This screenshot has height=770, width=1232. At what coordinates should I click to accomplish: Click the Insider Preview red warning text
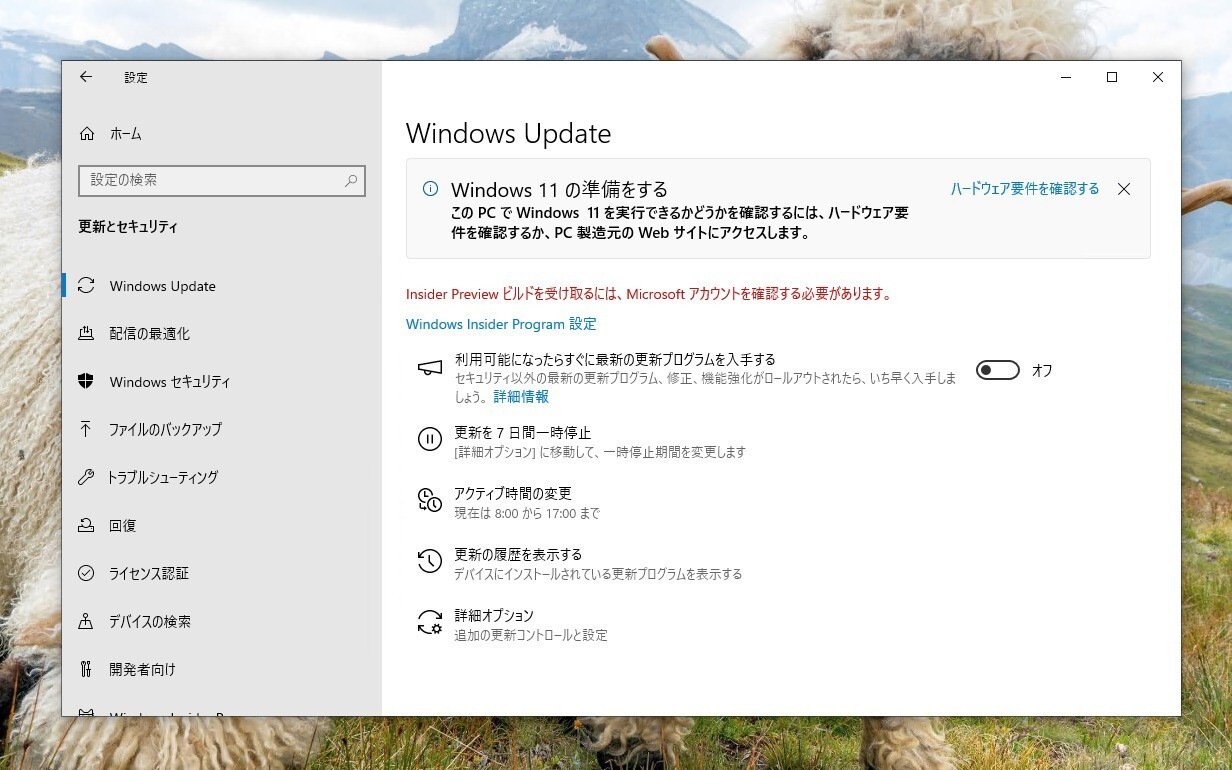click(648, 294)
